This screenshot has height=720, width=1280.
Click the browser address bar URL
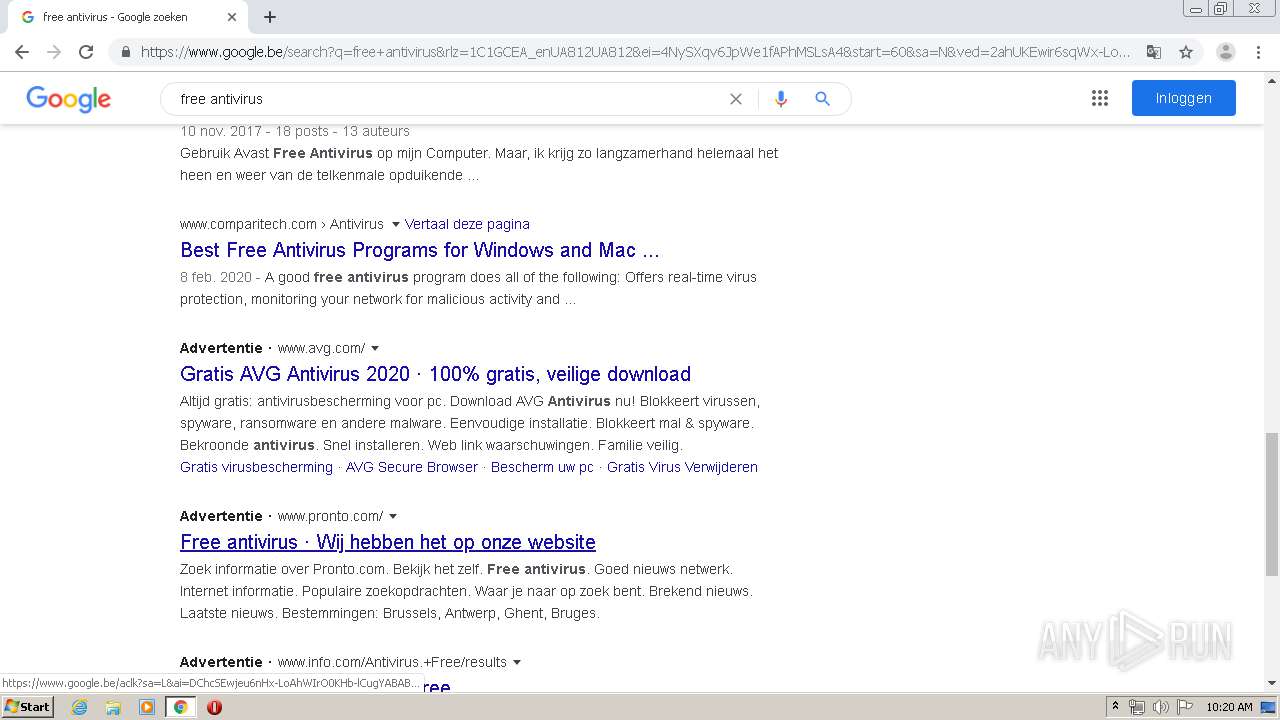pyautogui.click(x=635, y=52)
